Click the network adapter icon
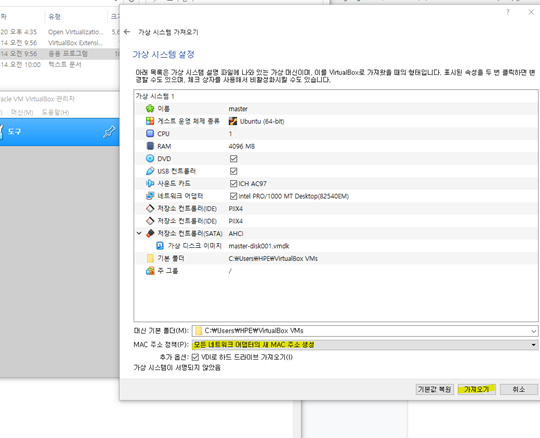Screen dimensions: 540x438 [150, 196]
